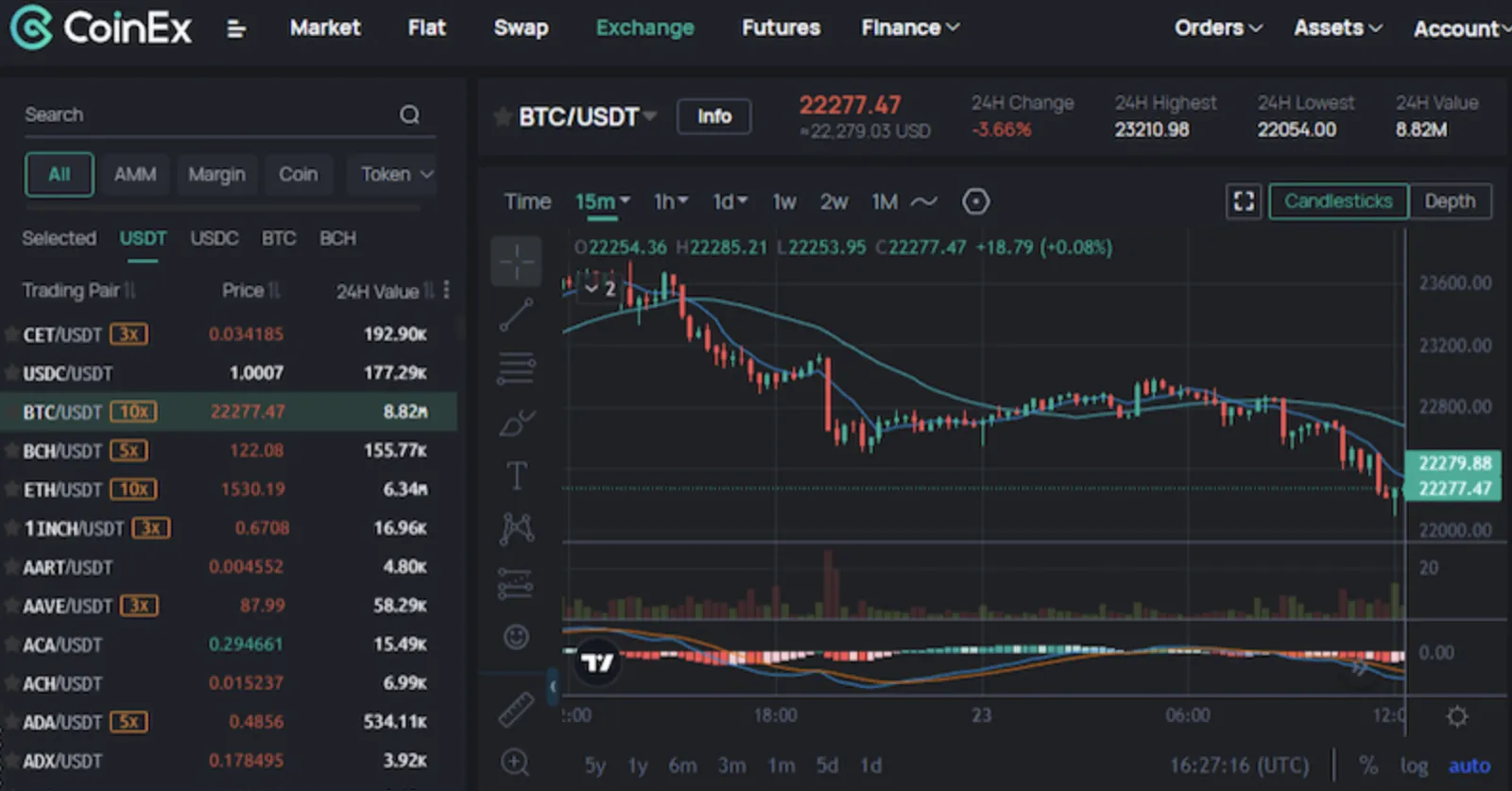
Task: Collapse the drawing toolbar arrow
Action: 553,687
